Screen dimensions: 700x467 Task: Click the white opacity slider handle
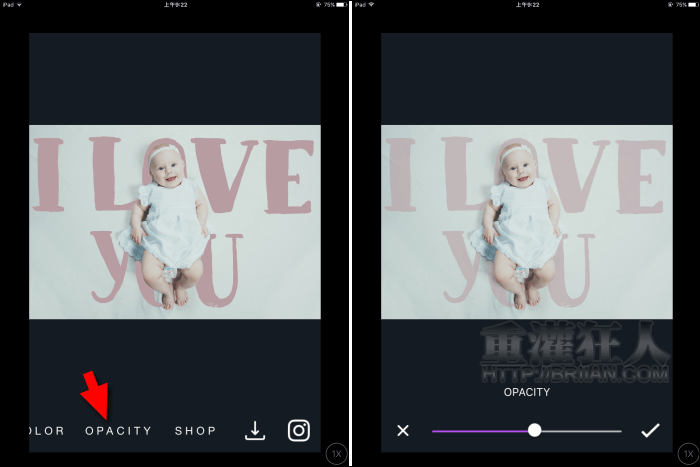[534, 430]
